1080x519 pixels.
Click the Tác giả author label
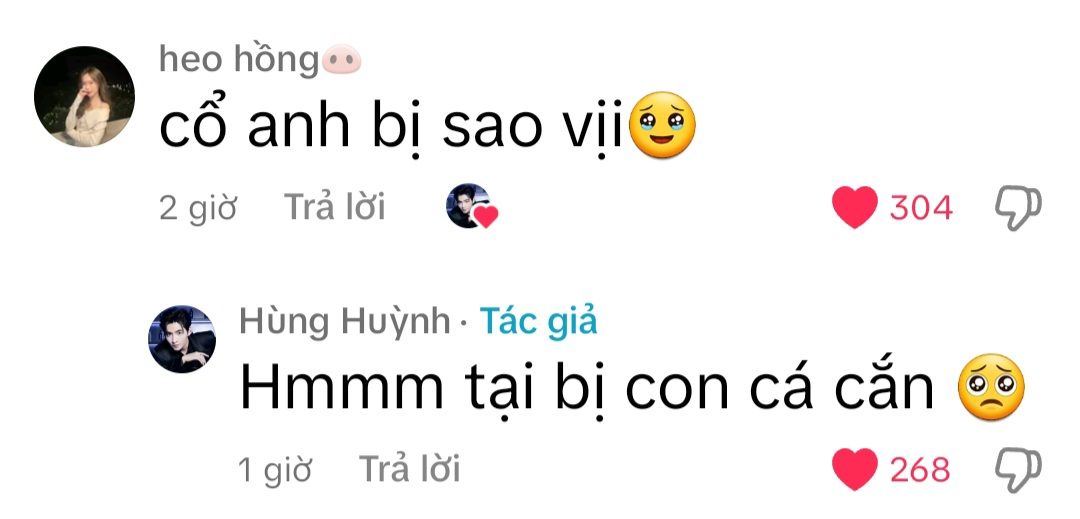coord(539,321)
